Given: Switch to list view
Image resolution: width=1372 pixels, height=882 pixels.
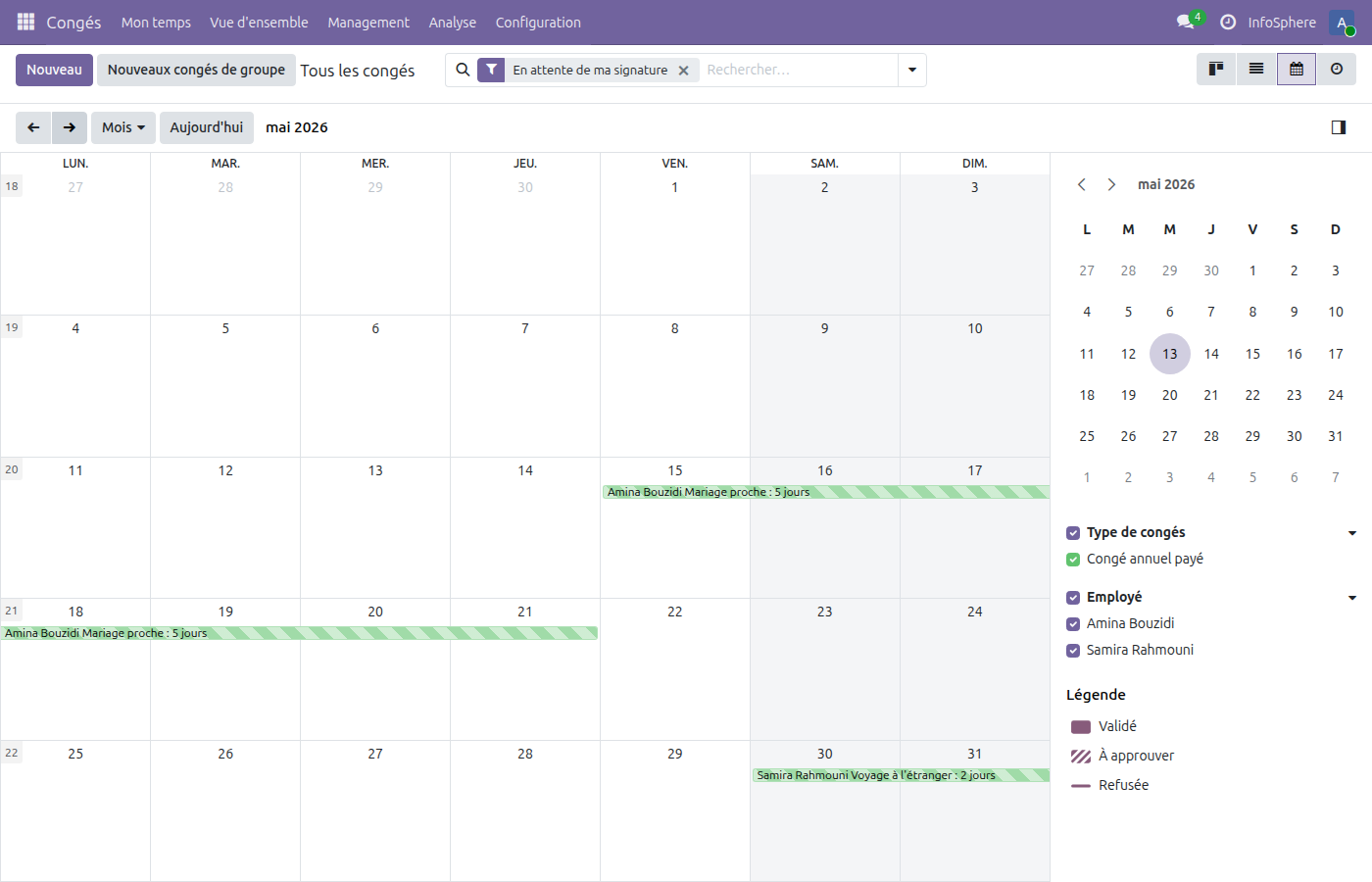Looking at the screenshot, I should [x=1255, y=70].
